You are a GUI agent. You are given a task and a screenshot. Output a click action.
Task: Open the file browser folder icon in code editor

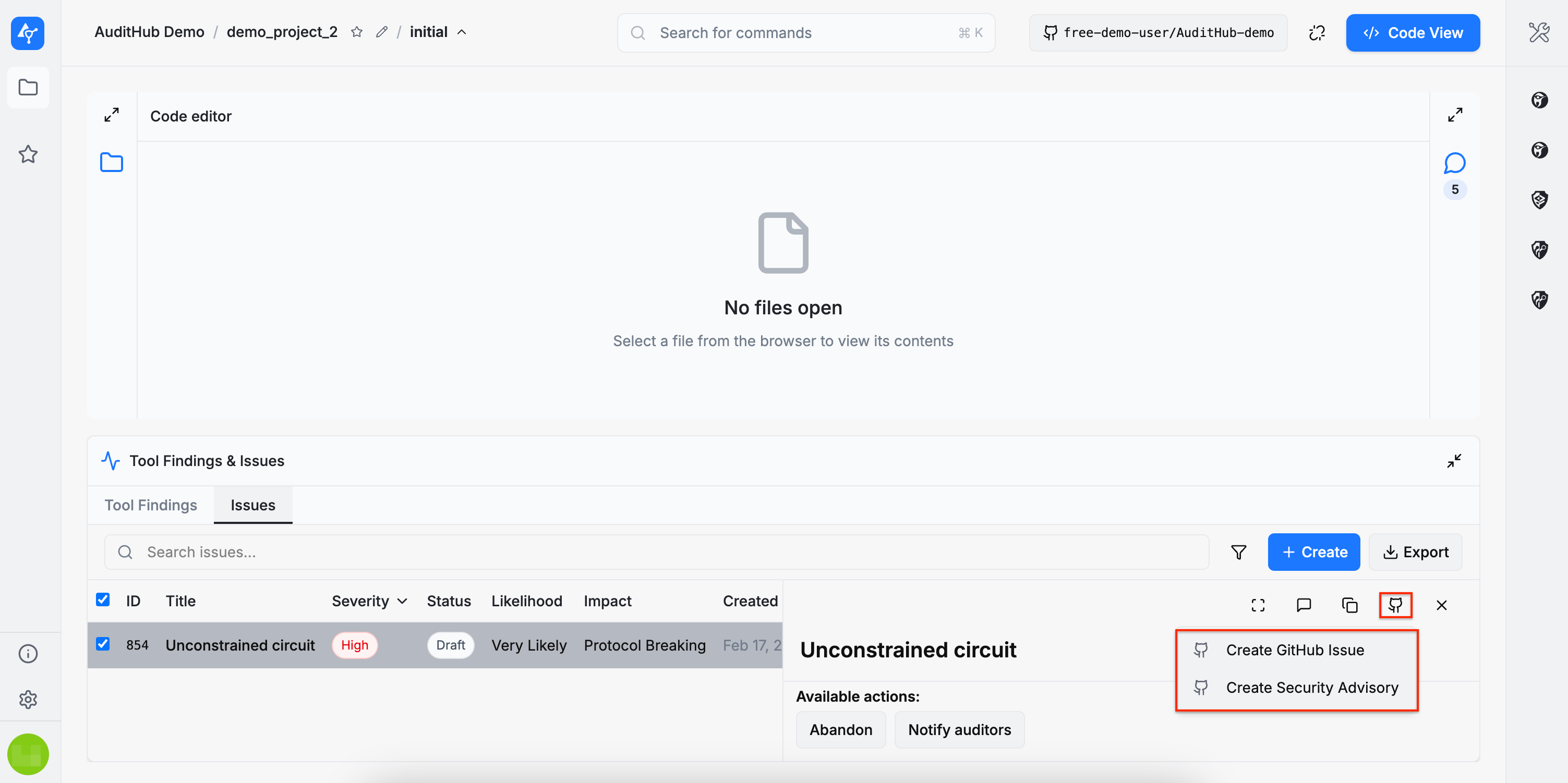[x=112, y=163]
